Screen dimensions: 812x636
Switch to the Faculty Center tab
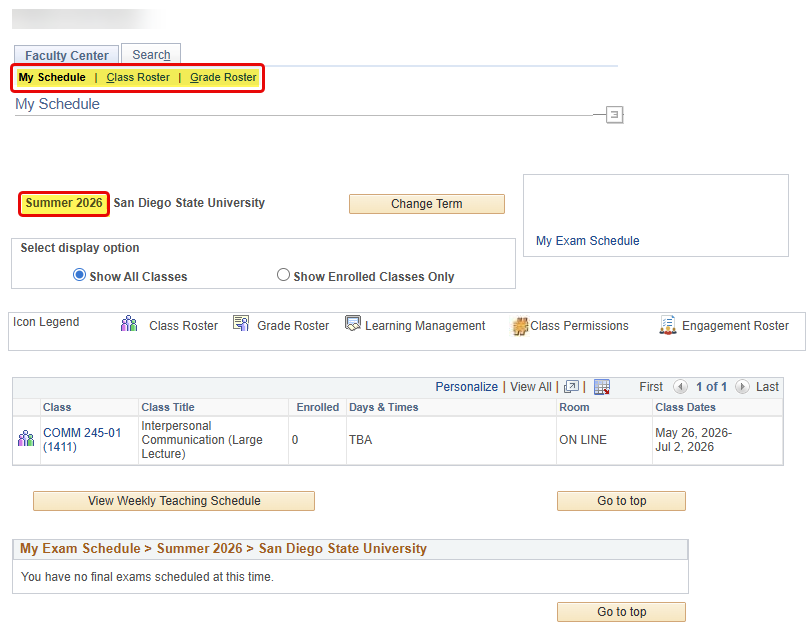tap(67, 56)
